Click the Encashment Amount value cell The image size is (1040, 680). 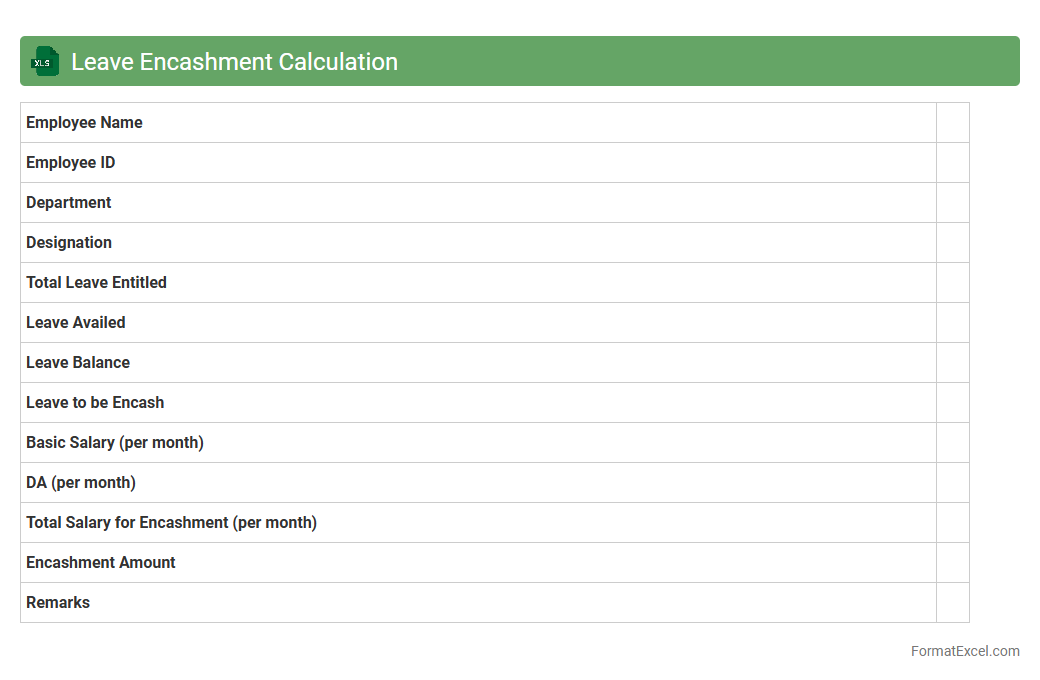(952, 563)
